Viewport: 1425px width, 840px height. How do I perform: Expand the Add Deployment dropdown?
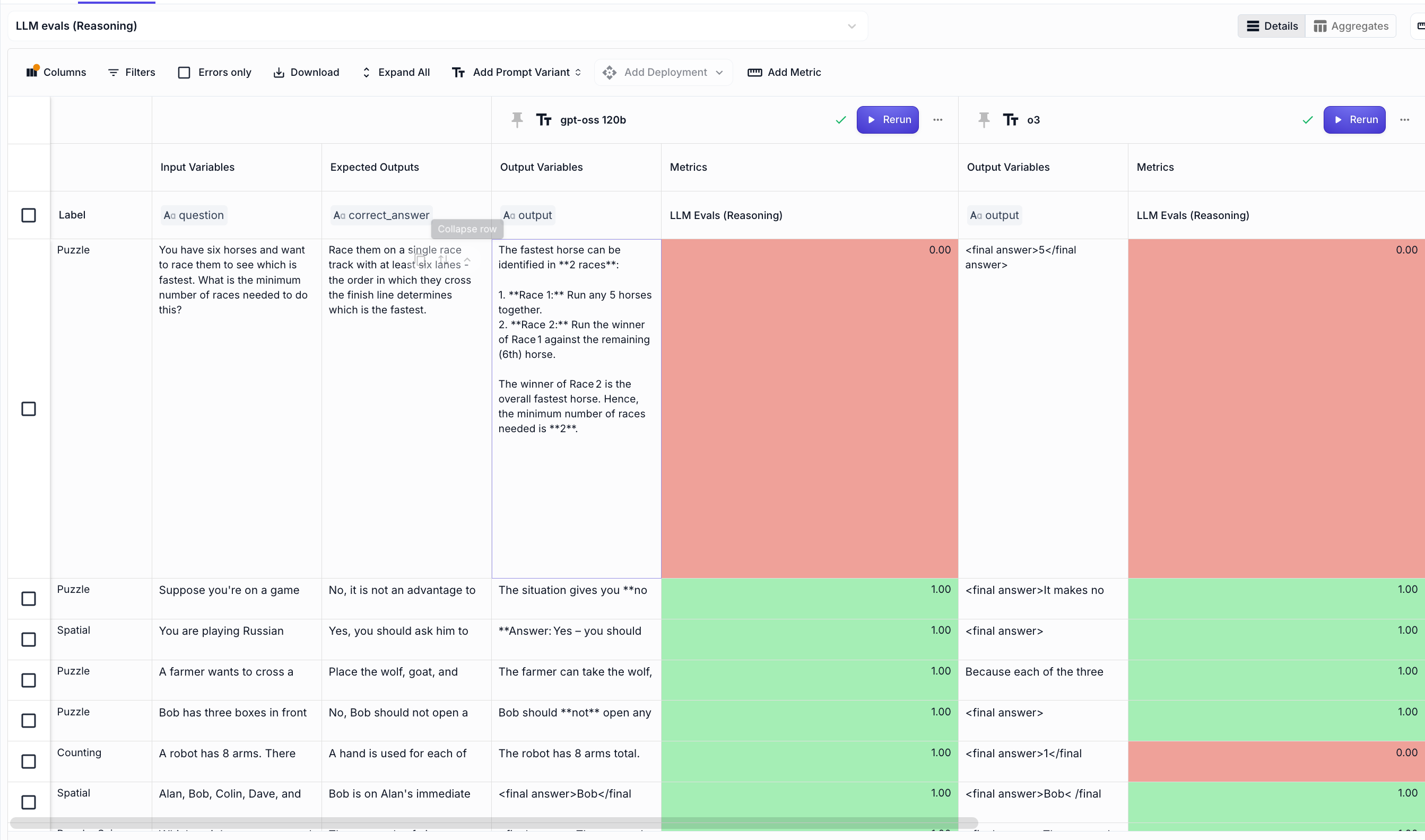click(x=664, y=73)
